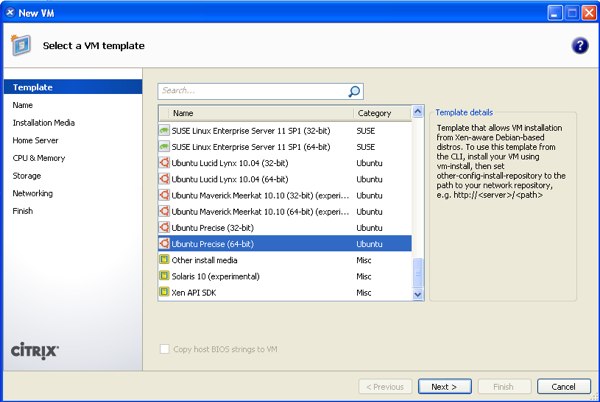
Task: Open the CPU & Memory step
Action: pos(39,158)
